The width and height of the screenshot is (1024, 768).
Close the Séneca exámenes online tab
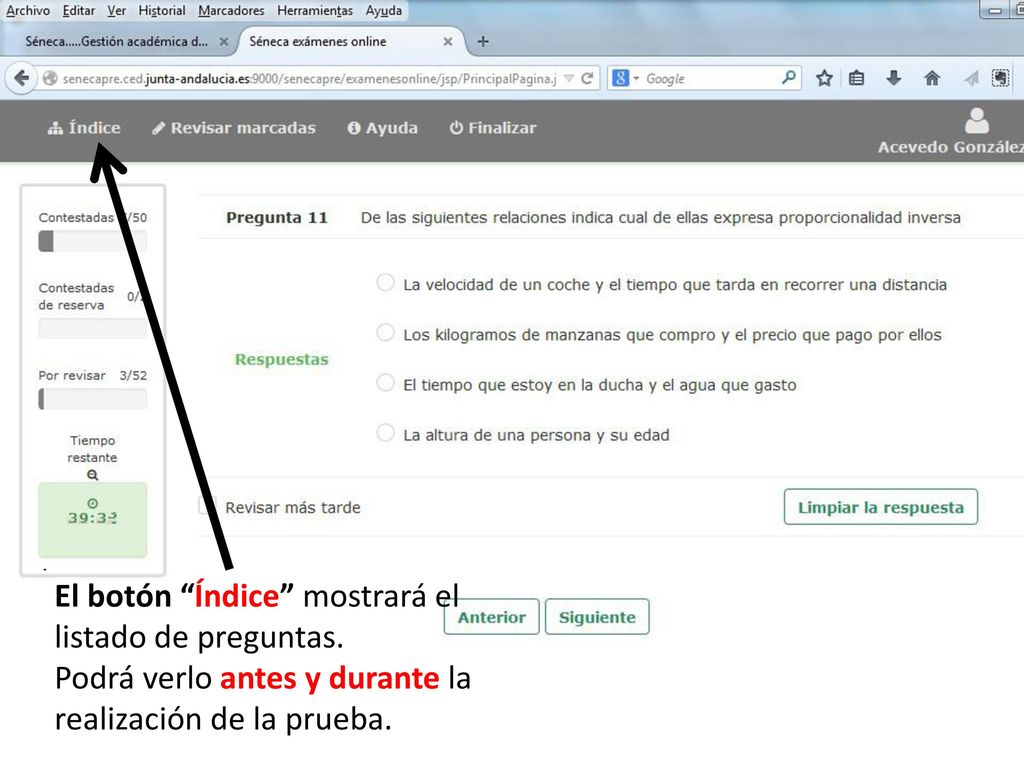point(447,41)
